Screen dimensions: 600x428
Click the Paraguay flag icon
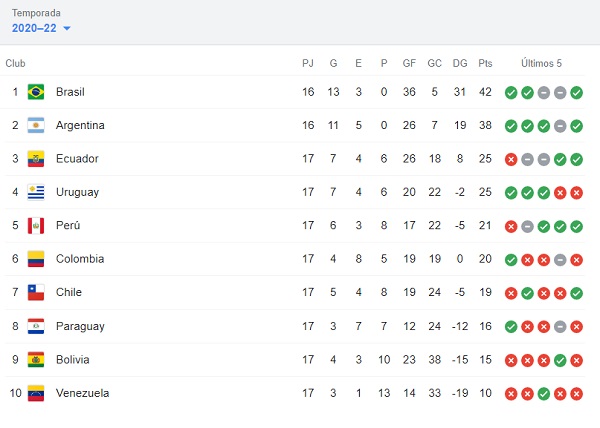click(x=36, y=326)
